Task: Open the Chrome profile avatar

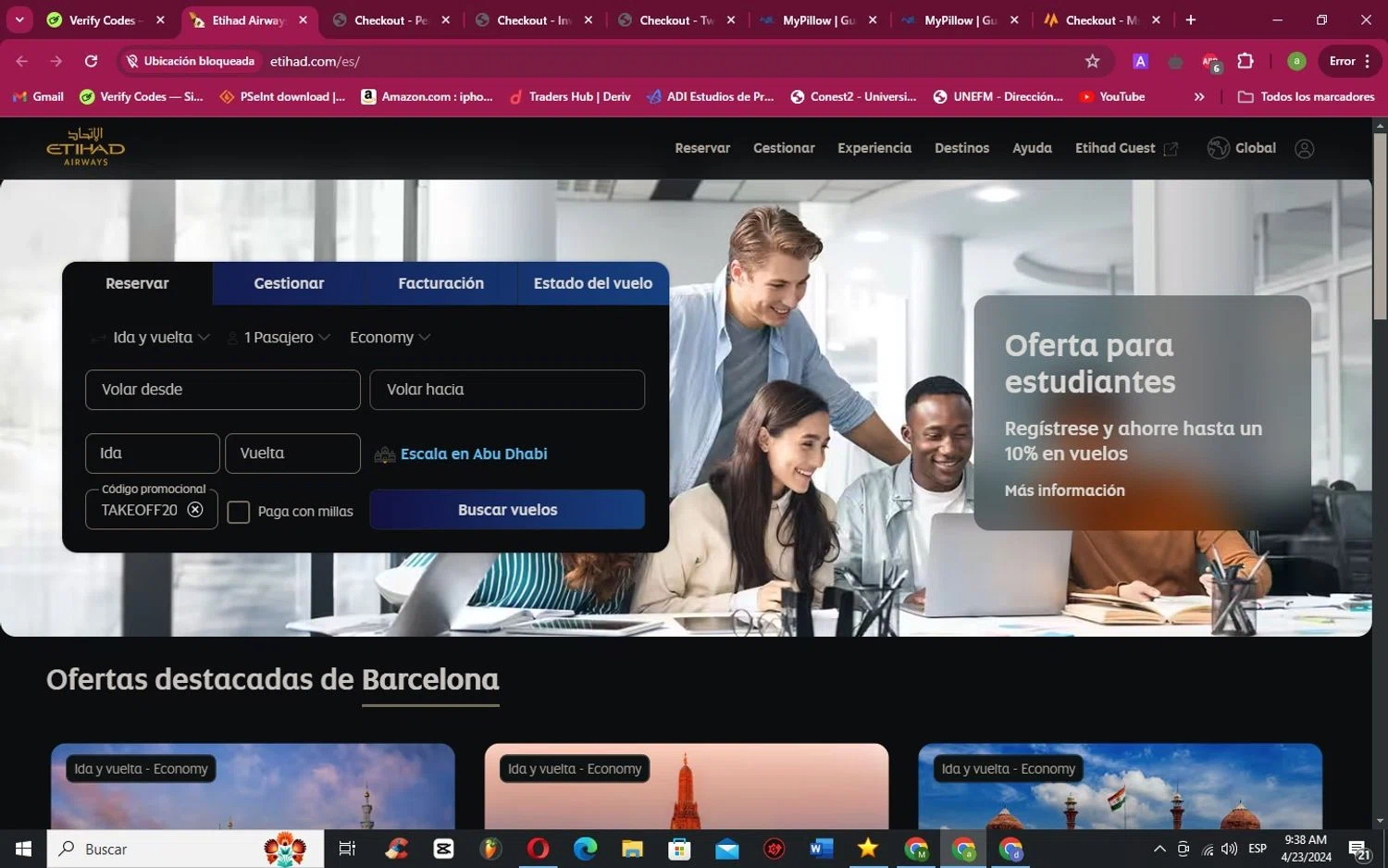Action: [x=1296, y=61]
